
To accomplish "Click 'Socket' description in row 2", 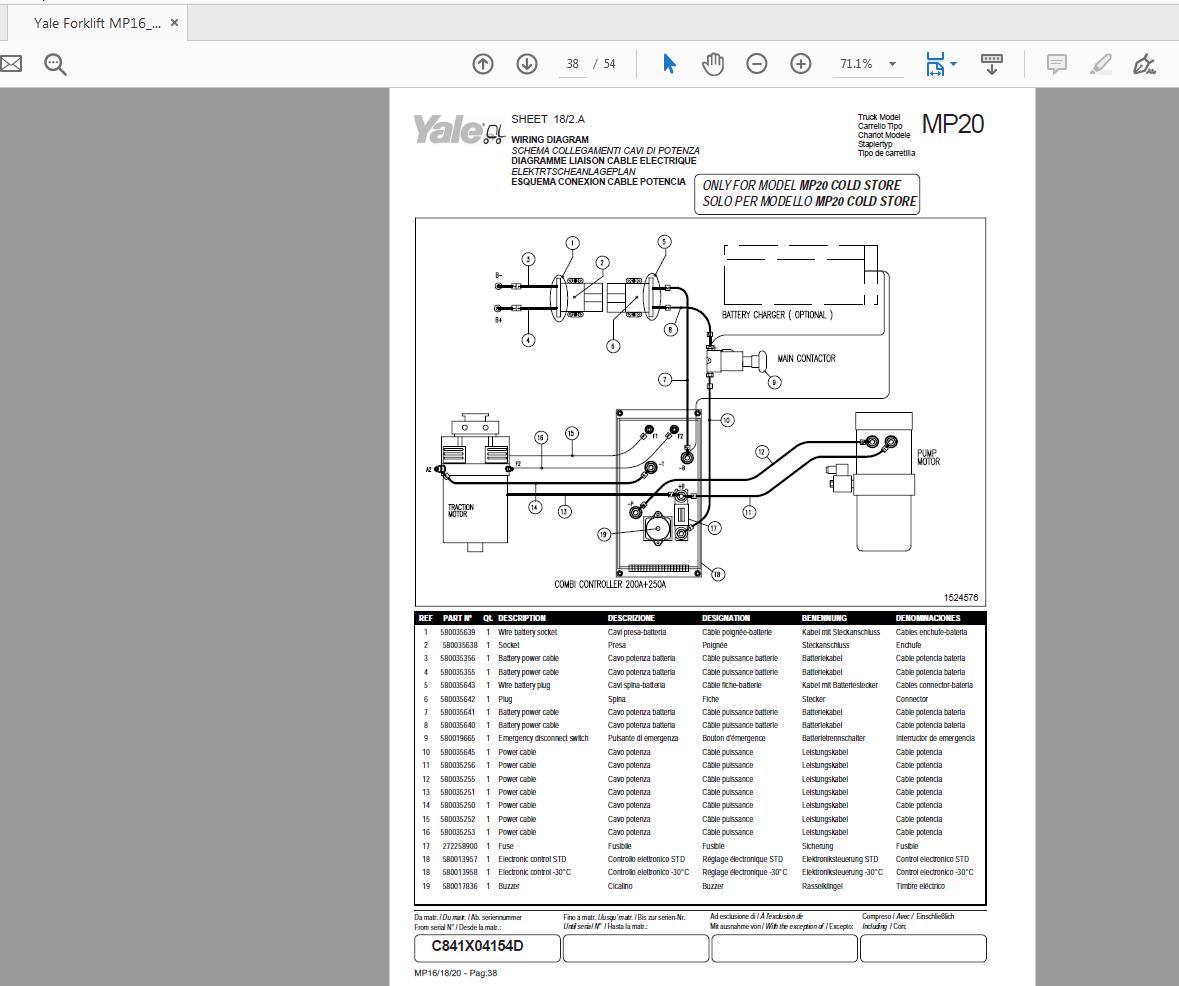I will pos(508,645).
